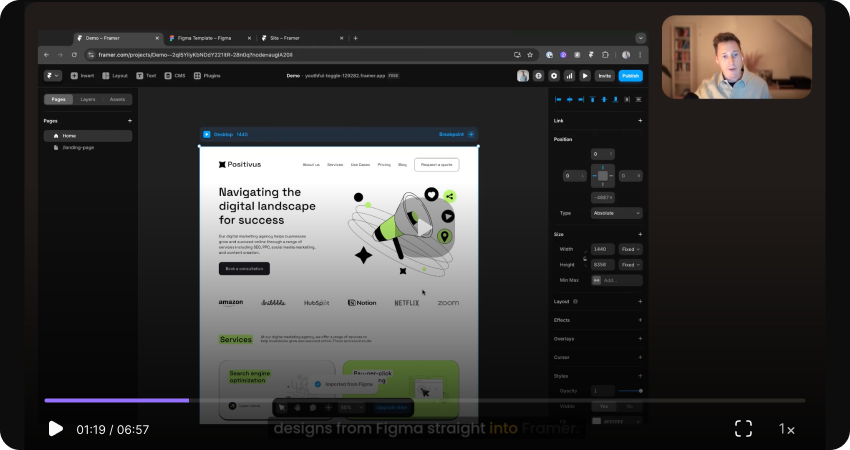Viewport: 850px width, 450px height.
Task: Add a Link with the plus icon
Action: tap(640, 121)
